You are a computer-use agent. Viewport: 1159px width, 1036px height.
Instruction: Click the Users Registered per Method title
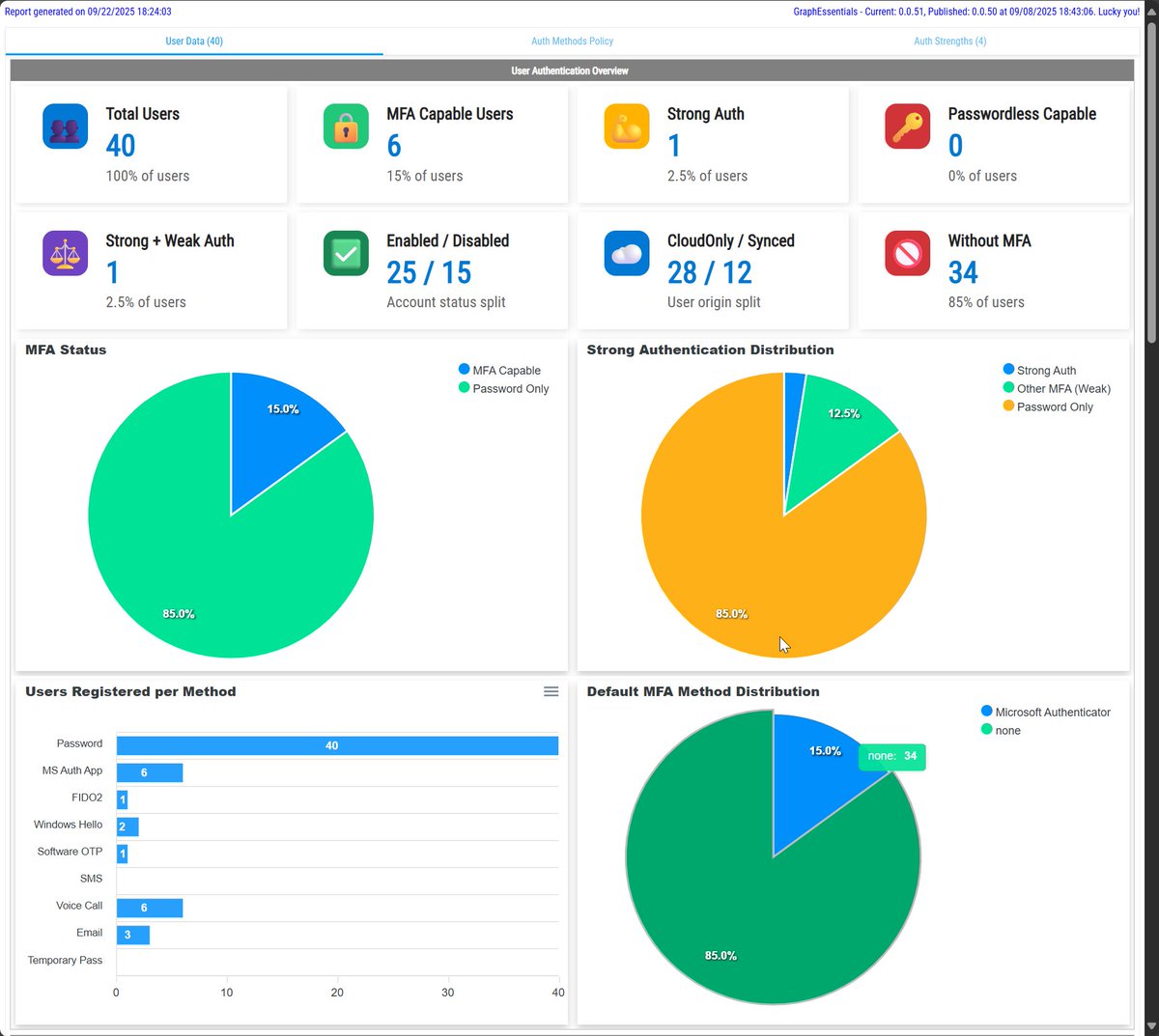(x=130, y=691)
